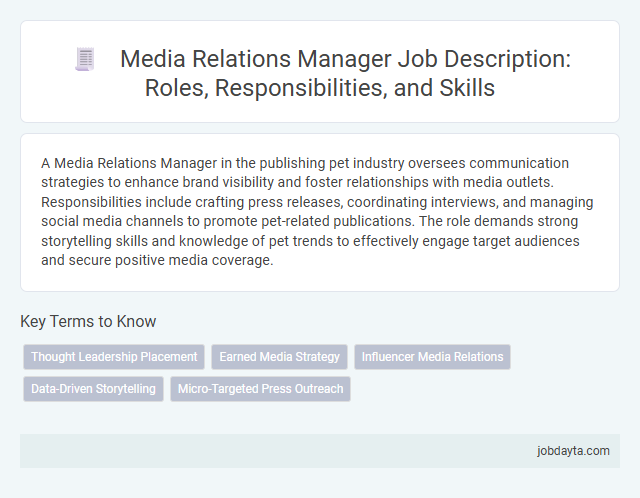Click the Media Relations Manager Job Description title
This screenshot has height=498, width=640.
(345, 73)
